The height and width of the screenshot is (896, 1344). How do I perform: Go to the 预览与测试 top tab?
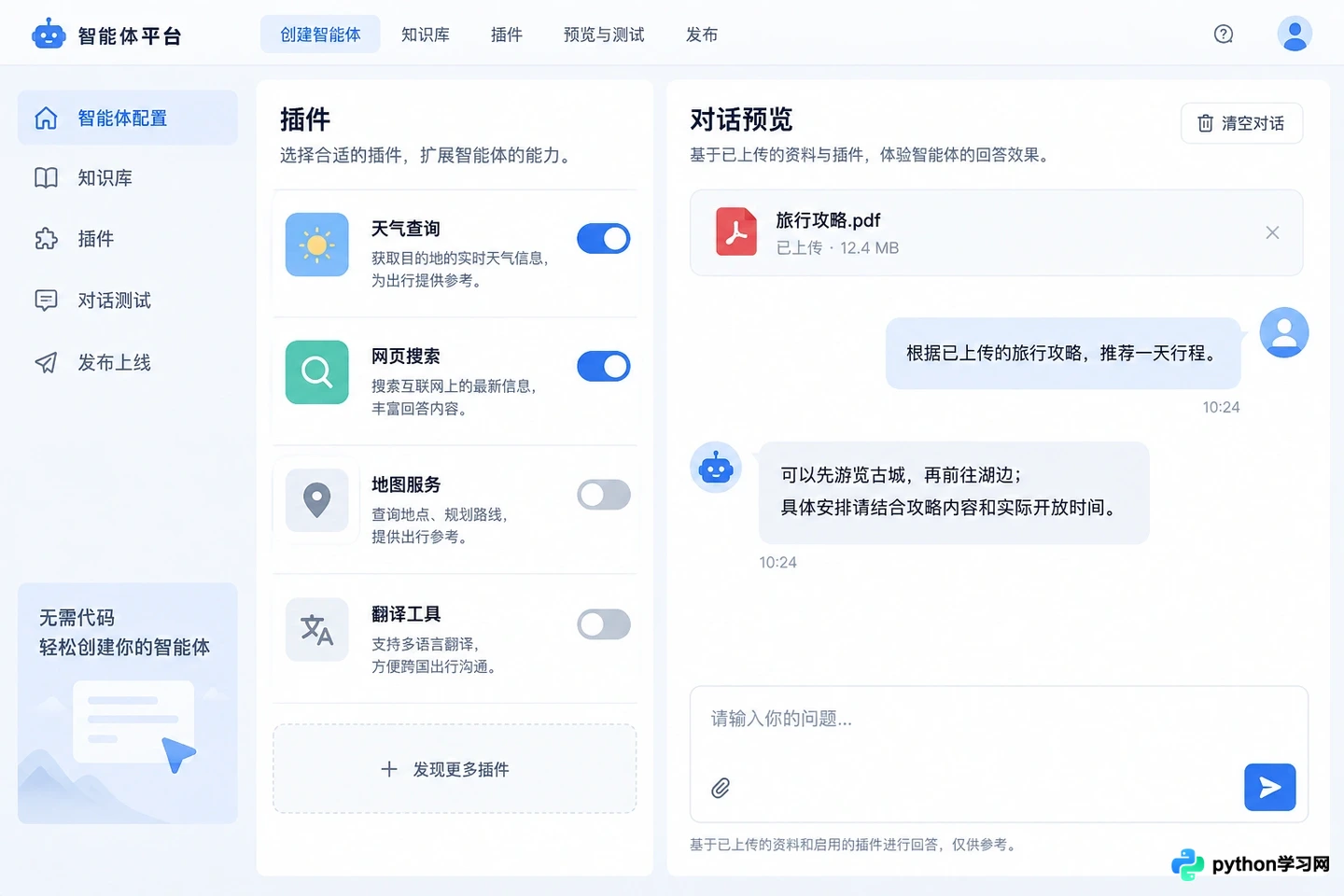pos(604,35)
